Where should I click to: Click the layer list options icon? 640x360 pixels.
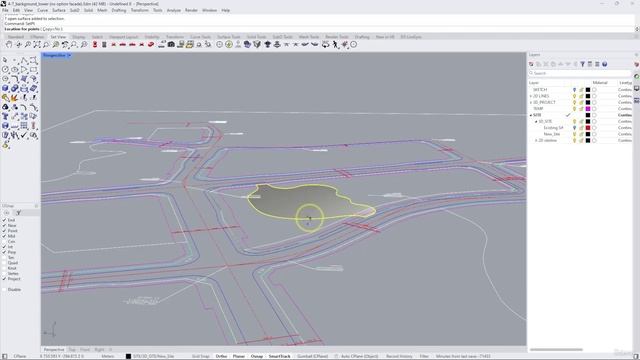coord(597,64)
